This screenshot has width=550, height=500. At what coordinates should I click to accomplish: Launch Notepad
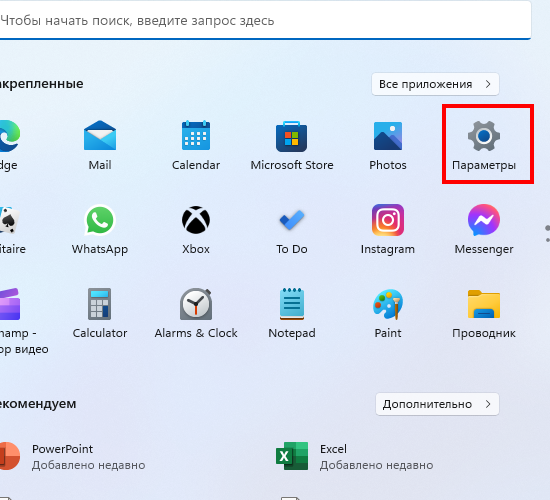point(292,313)
